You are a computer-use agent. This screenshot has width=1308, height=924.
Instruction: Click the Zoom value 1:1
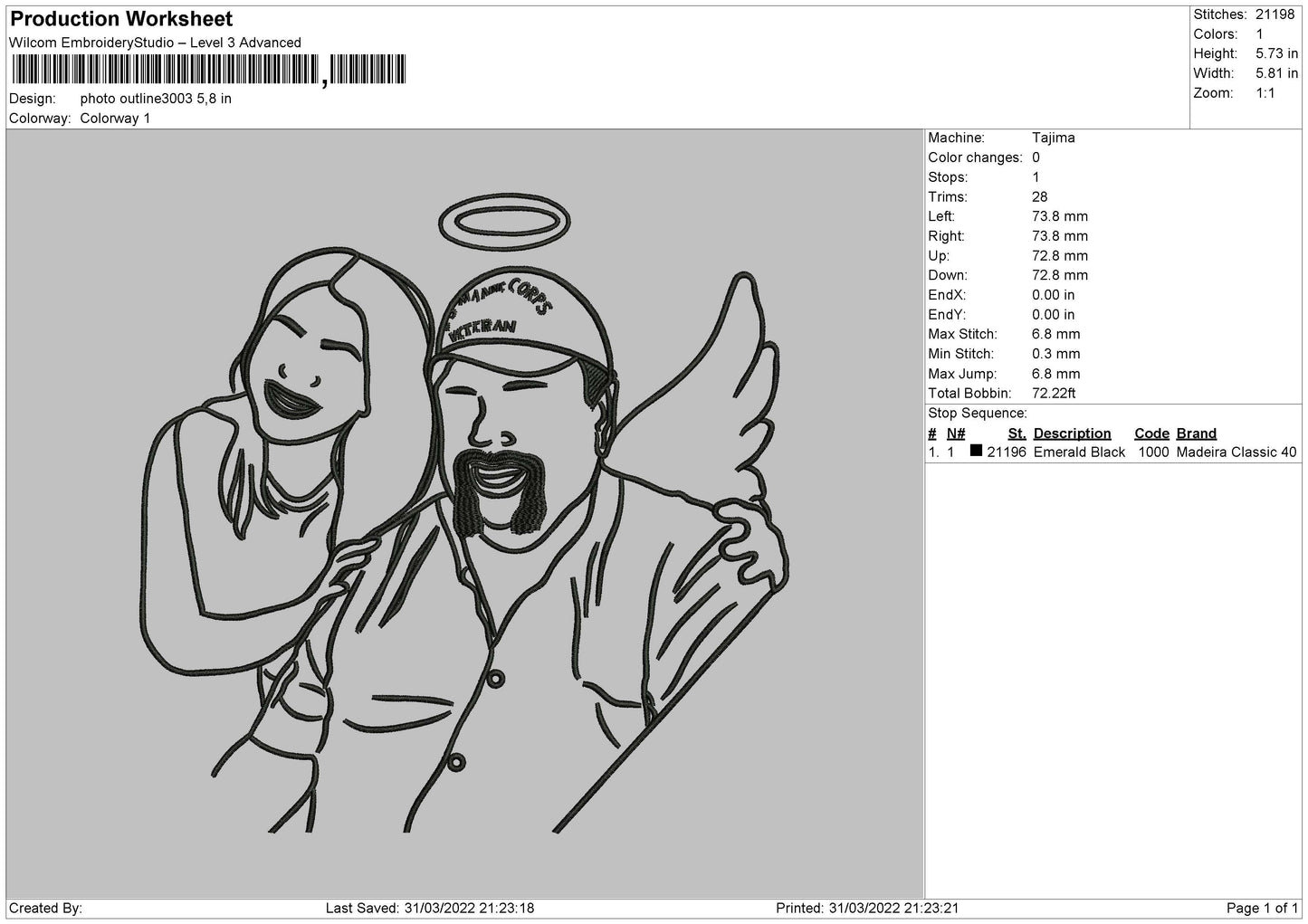1265,93
